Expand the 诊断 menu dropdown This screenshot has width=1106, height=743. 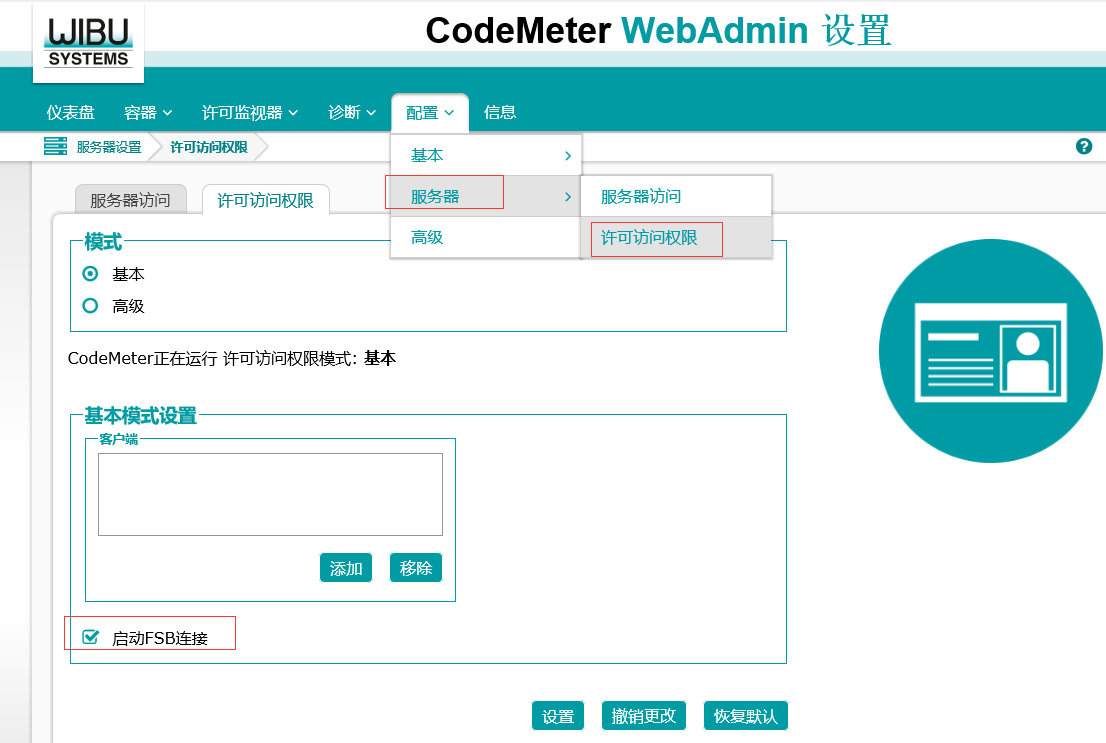point(352,113)
